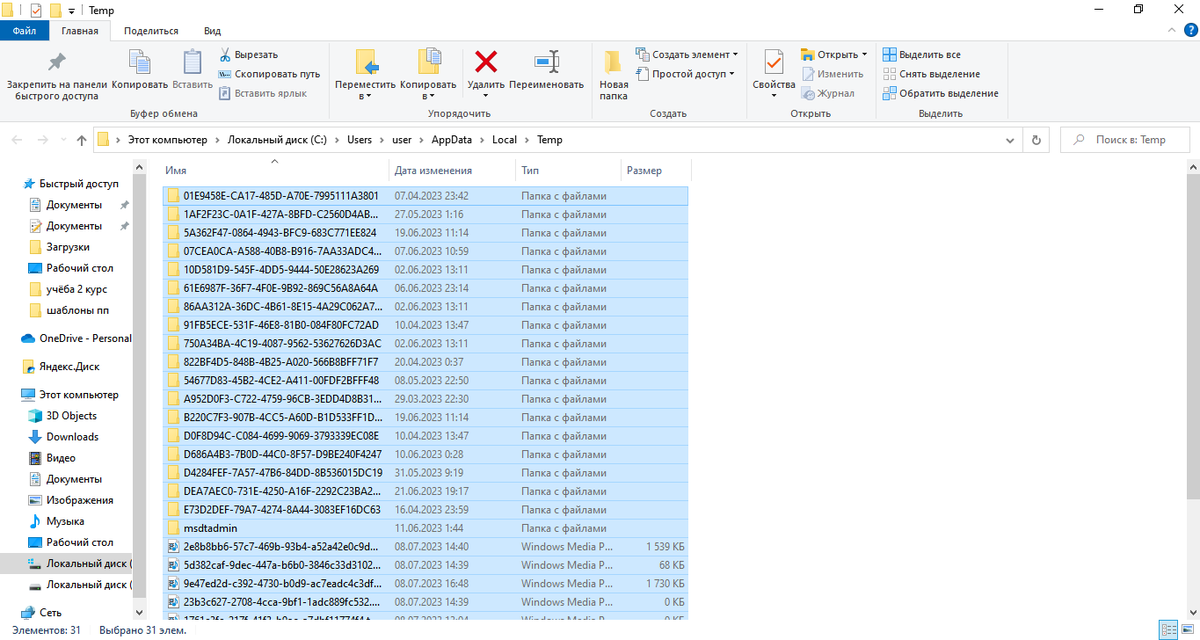Image resolution: width=1200 pixels, height=640 pixels.
Task: Open учёба 2 курс quick access folder
Action: [x=68, y=289]
